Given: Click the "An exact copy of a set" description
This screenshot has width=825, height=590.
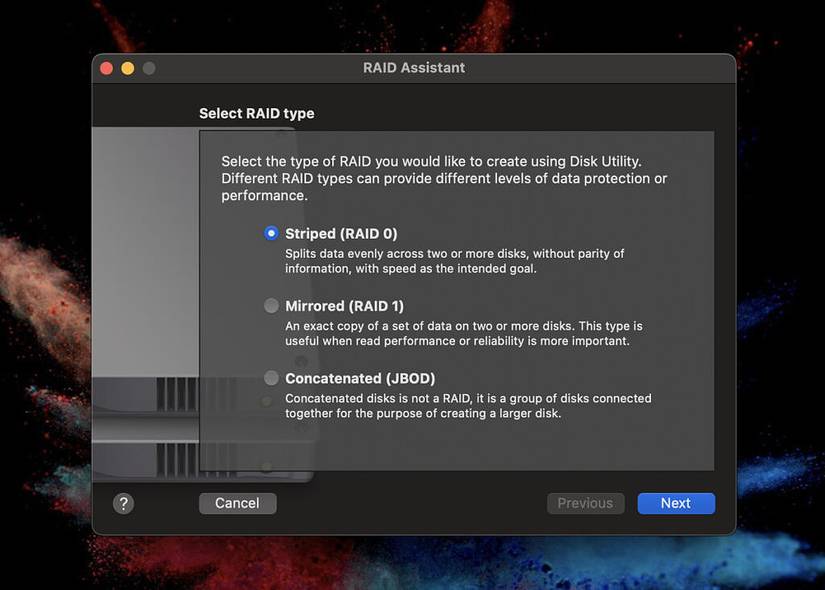Looking at the screenshot, I should (464, 334).
